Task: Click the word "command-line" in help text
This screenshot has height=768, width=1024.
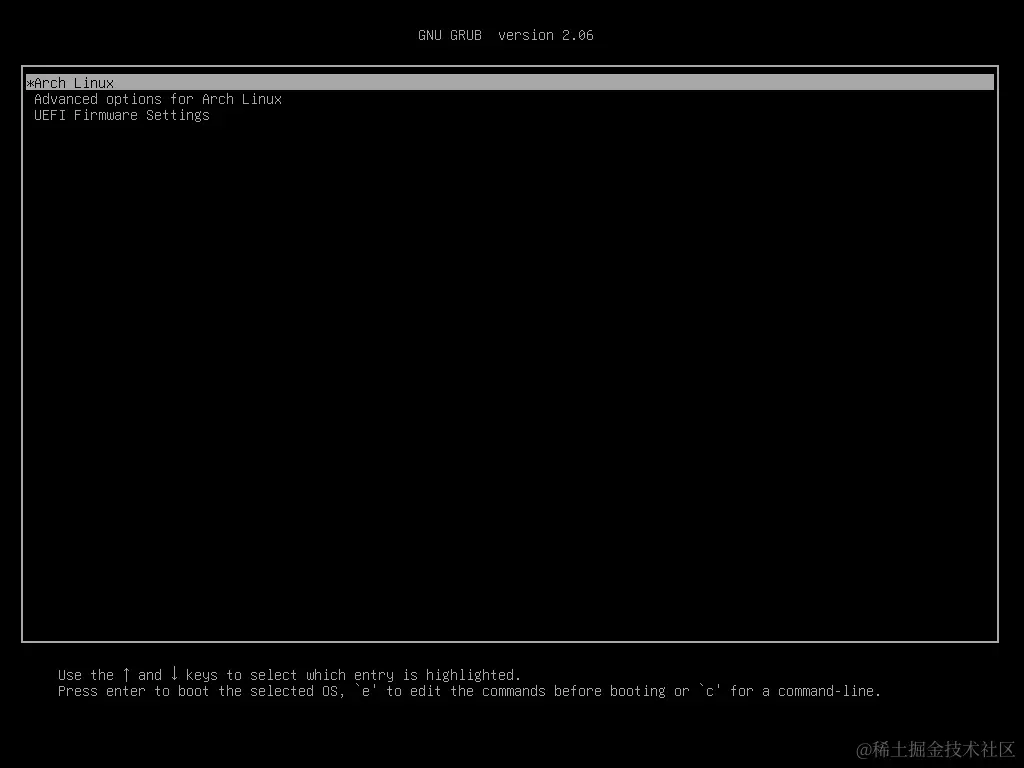Action: [x=830, y=691]
